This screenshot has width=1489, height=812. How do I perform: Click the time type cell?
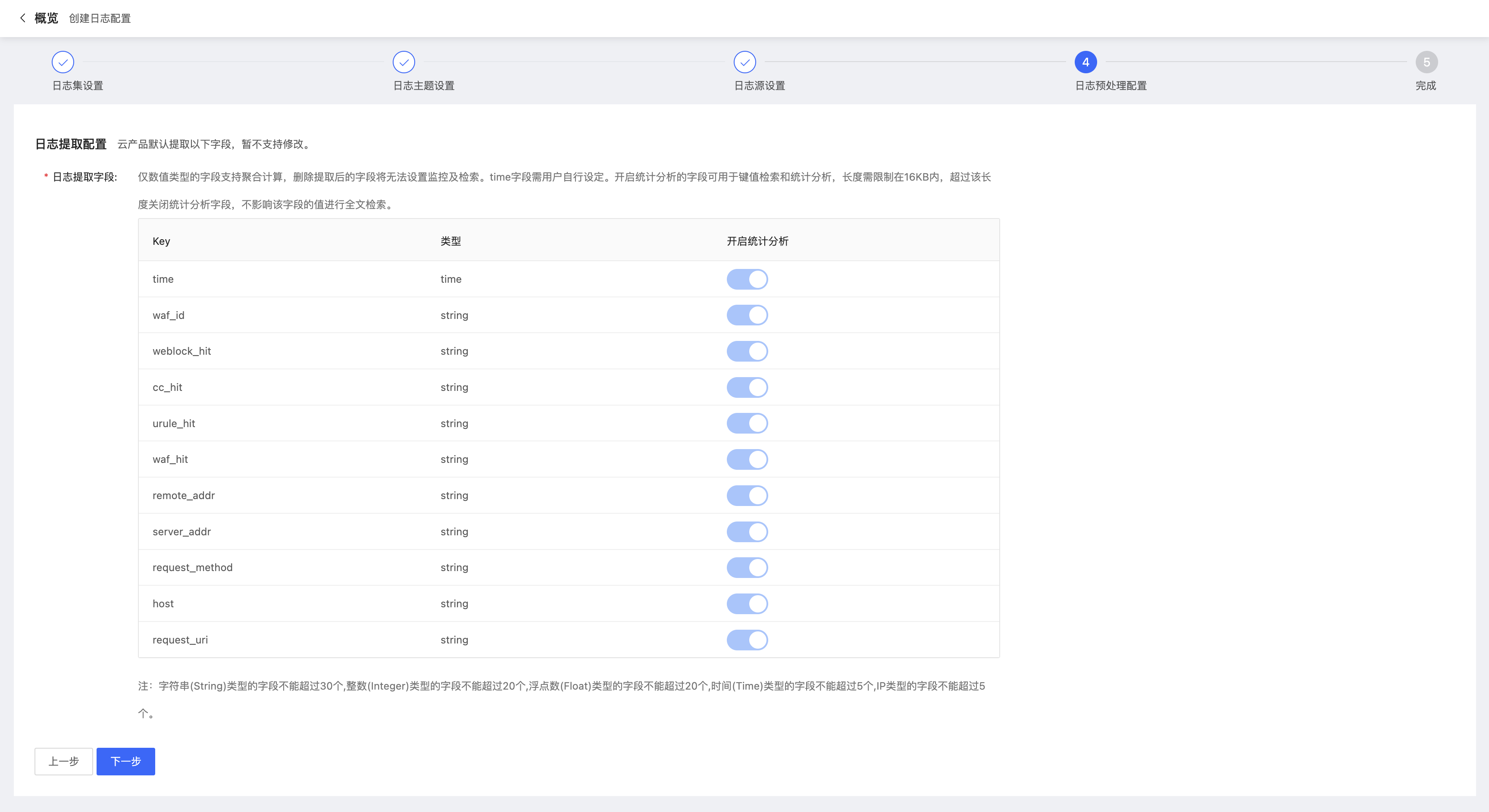[x=451, y=279]
